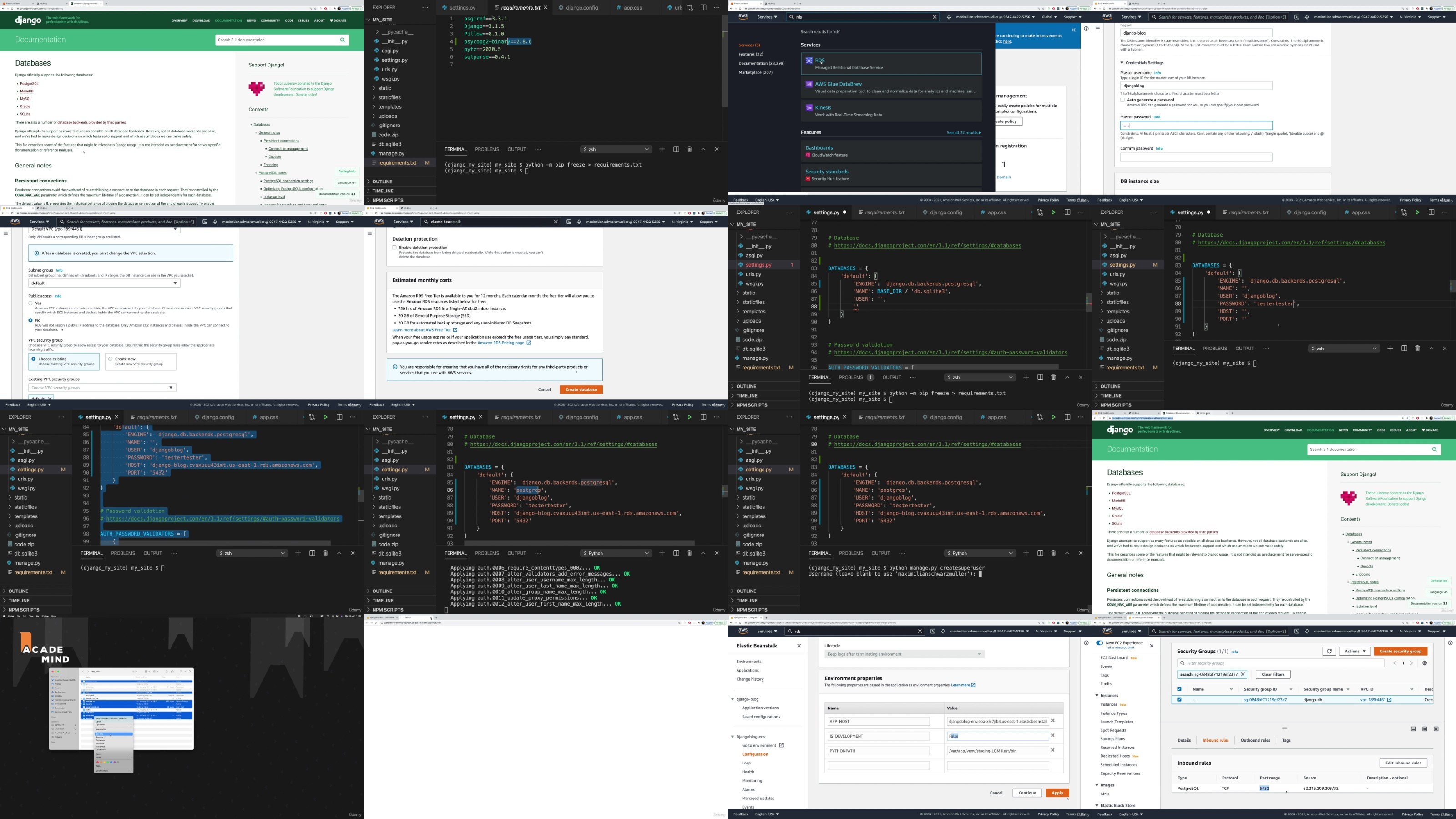
Task: Open the Actions dropdown for security groups
Action: (x=1354, y=651)
